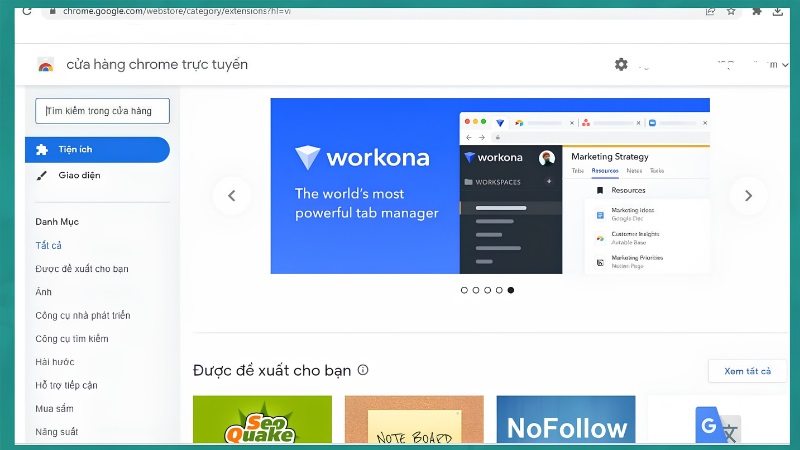
Task: Expand the account dropdown arrow
Action: pos(785,65)
